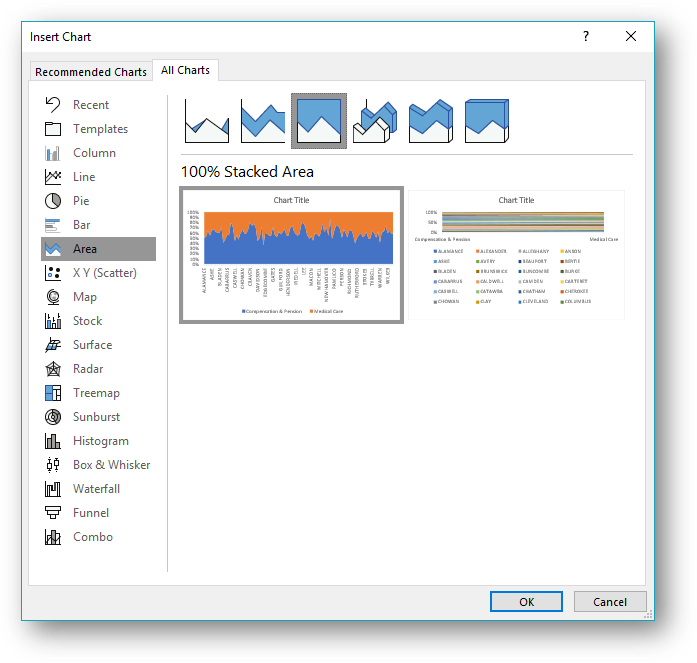Image resolution: width=697 pixels, height=663 pixels.
Task: Choose the Waterfall chart type
Action: (x=96, y=489)
